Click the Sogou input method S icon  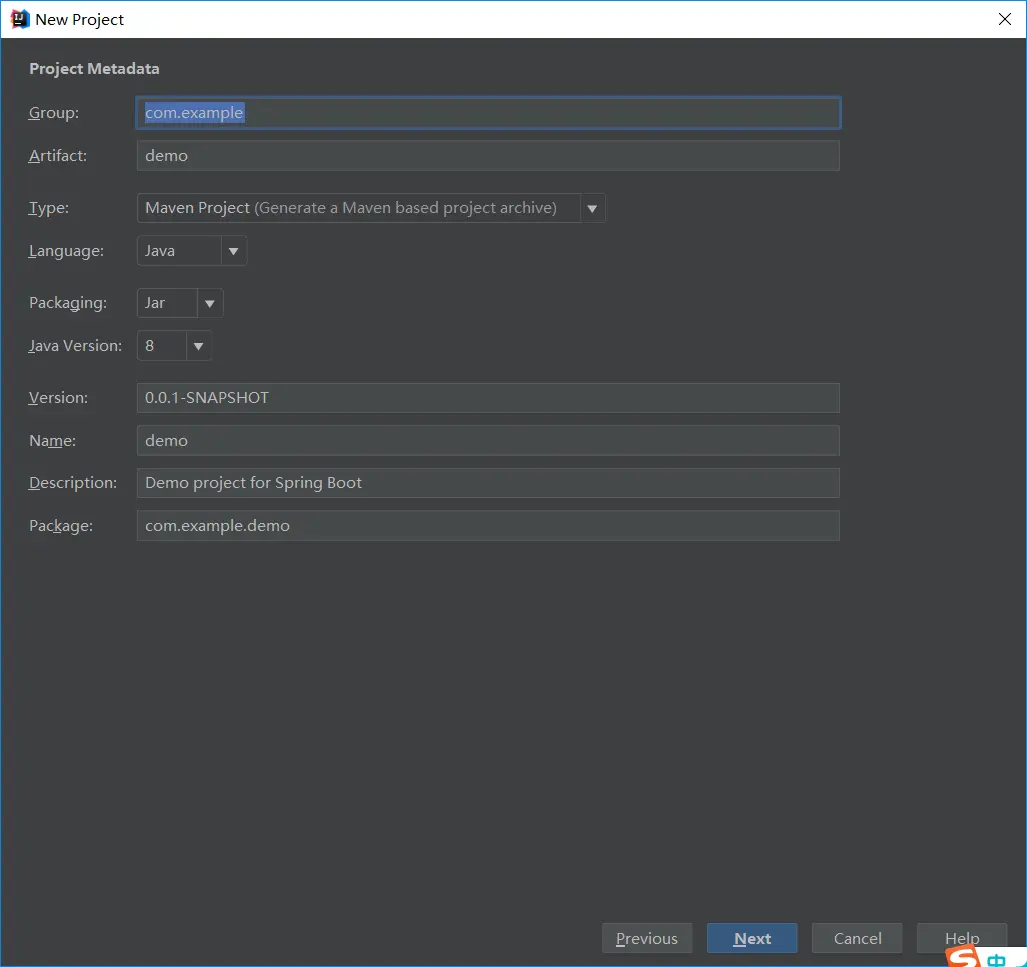pyautogui.click(x=963, y=957)
